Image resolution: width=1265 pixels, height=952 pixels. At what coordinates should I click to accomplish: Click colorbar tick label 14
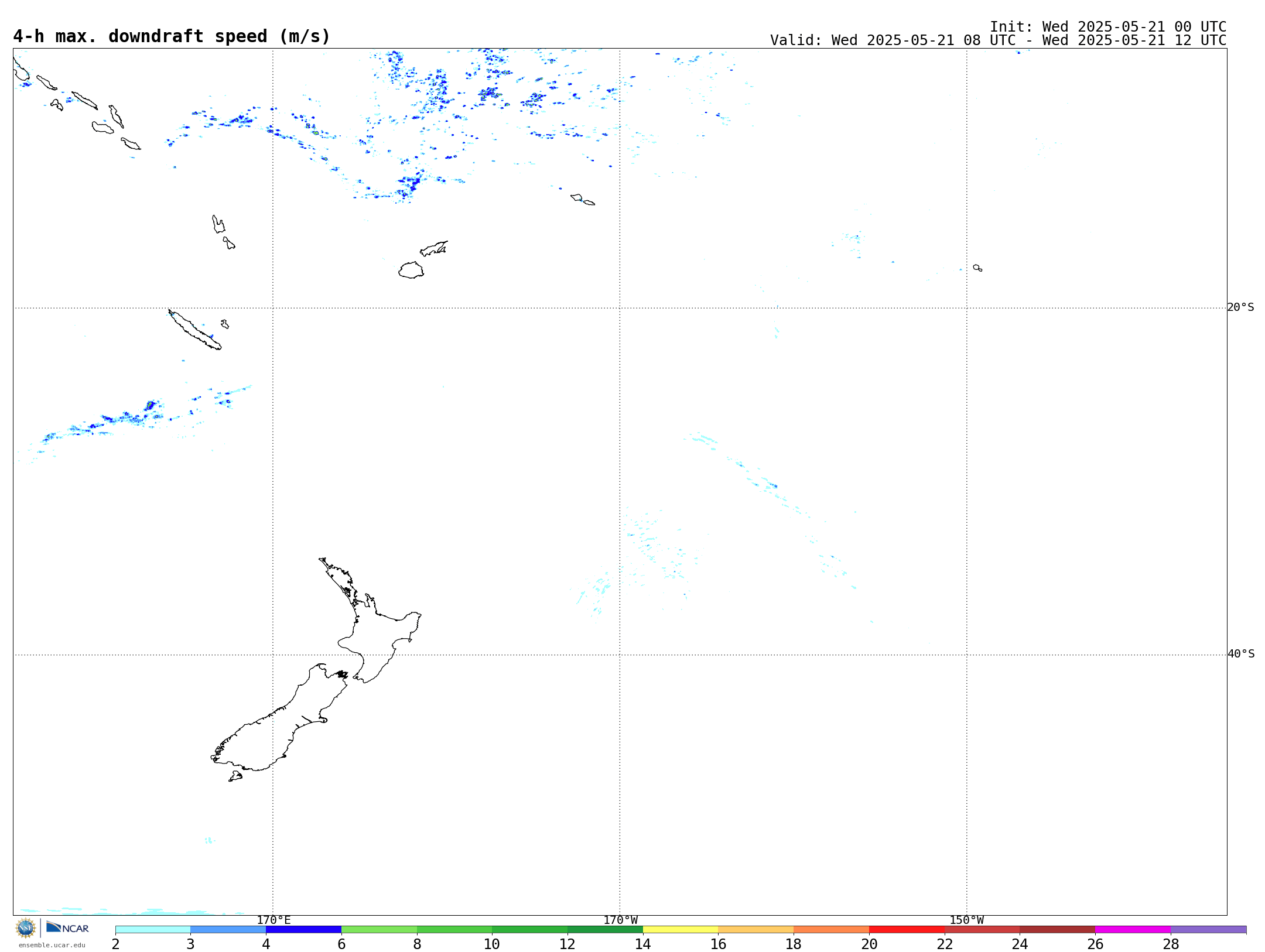[x=643, y=944]
